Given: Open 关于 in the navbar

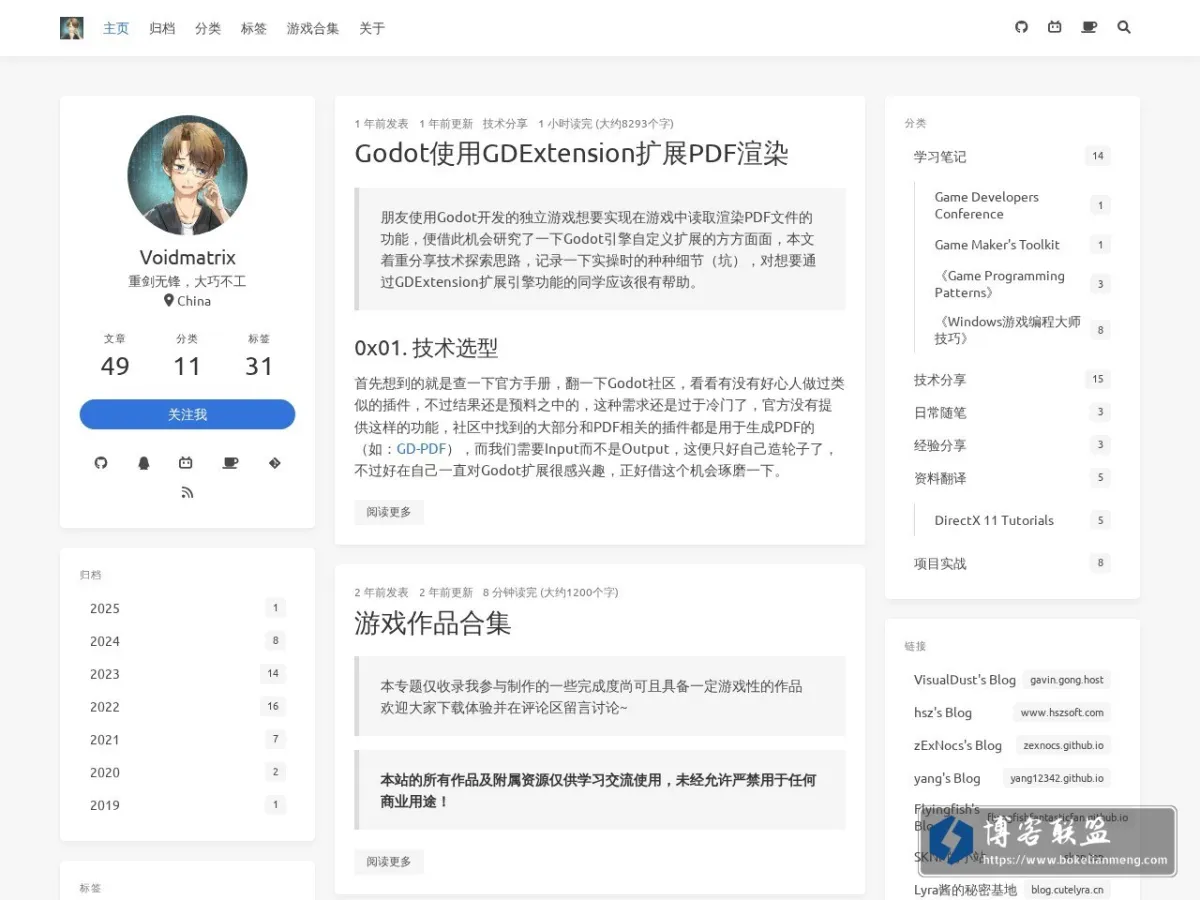Looking at the screenshot, I should pyautogui.click(x=372, y=28).
